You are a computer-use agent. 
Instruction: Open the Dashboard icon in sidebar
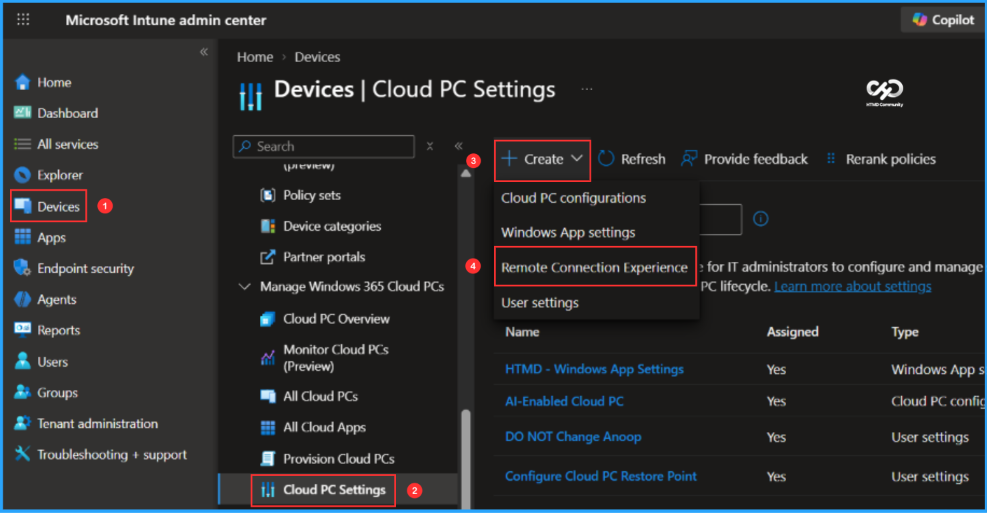[23, 113]
